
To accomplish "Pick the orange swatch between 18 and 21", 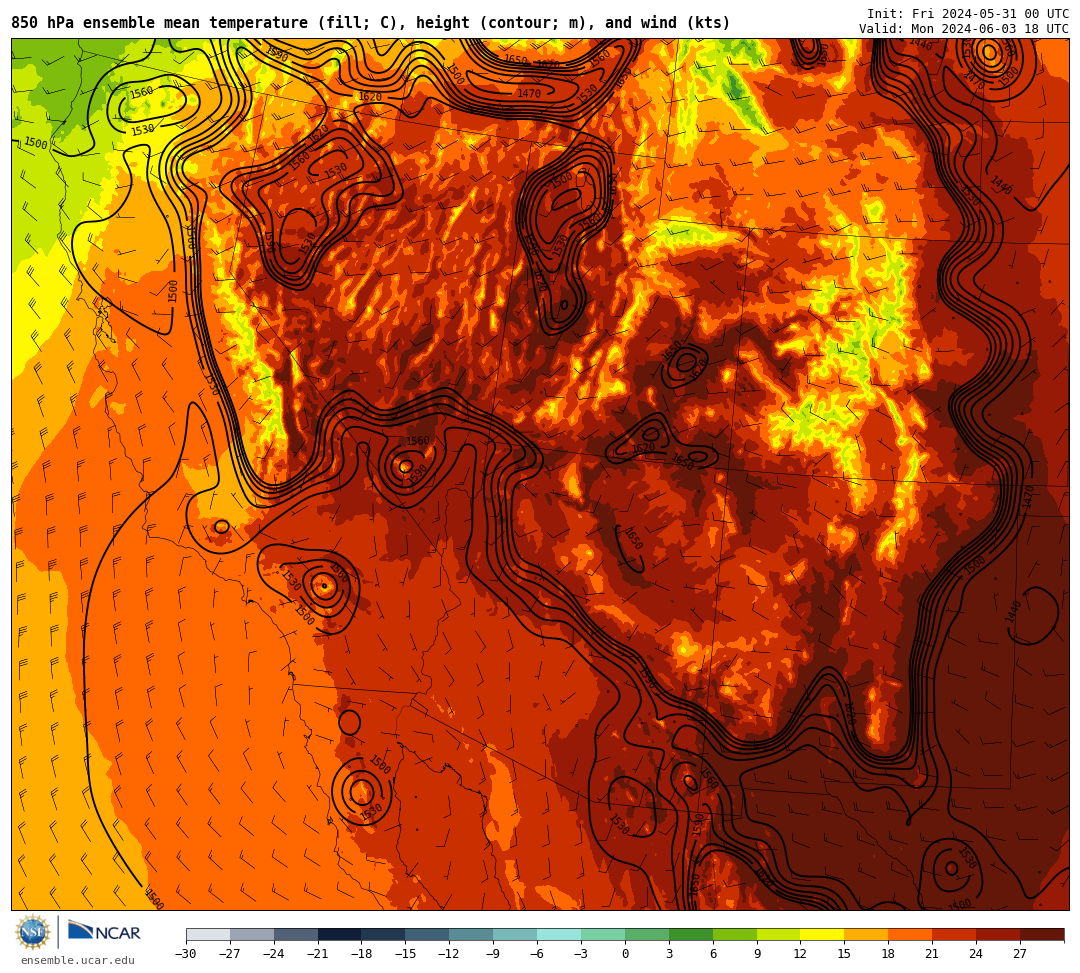I will pos(911,934).
